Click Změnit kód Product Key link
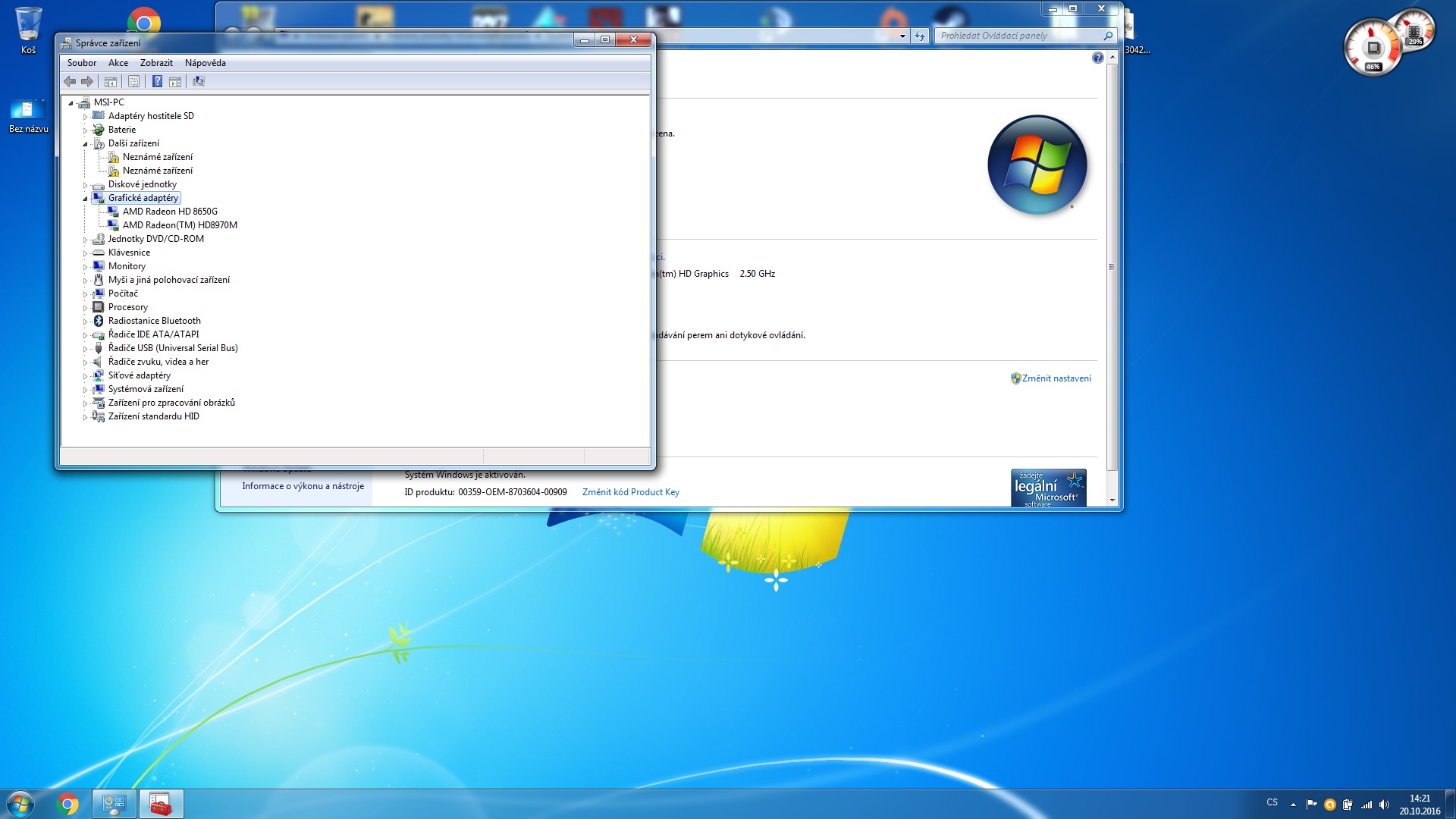The width and height of the screenshot is (1456, 819). coord(631,492)
